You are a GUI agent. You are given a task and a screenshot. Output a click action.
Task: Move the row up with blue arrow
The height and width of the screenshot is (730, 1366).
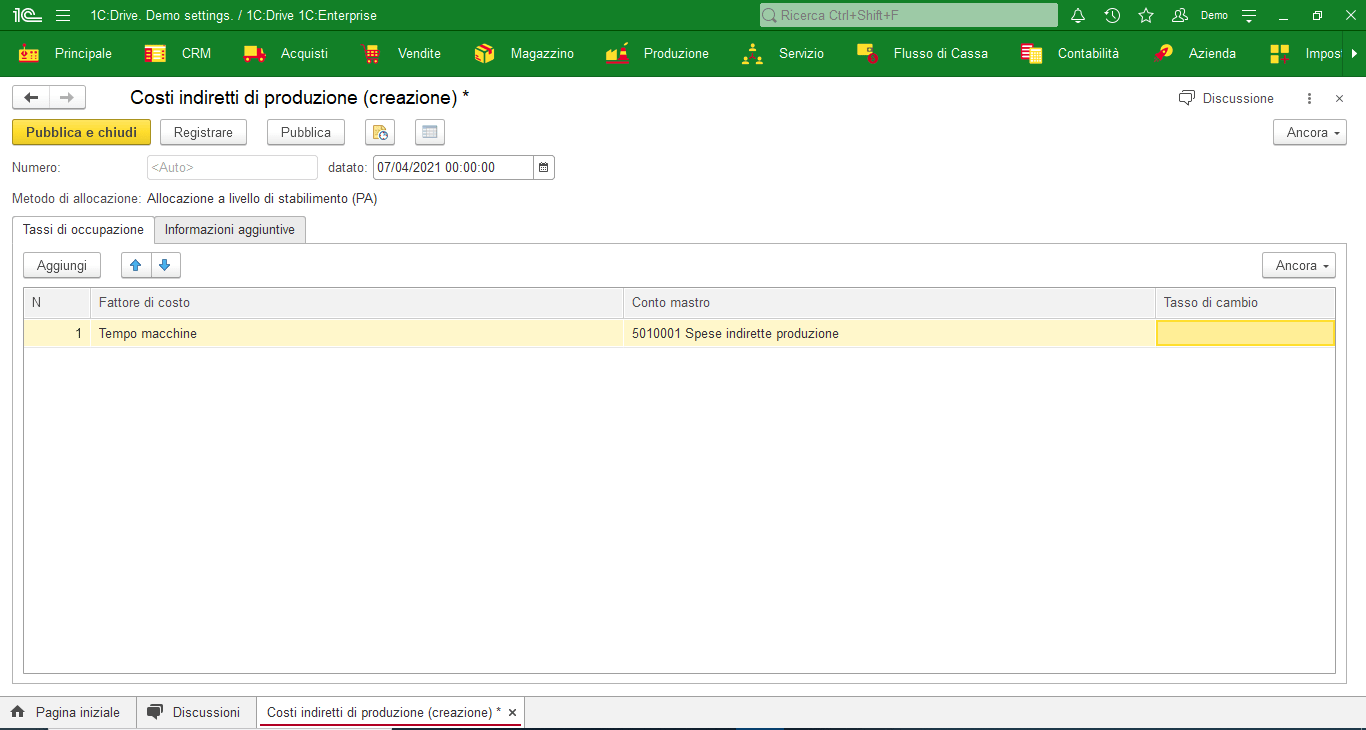[136, 265]
